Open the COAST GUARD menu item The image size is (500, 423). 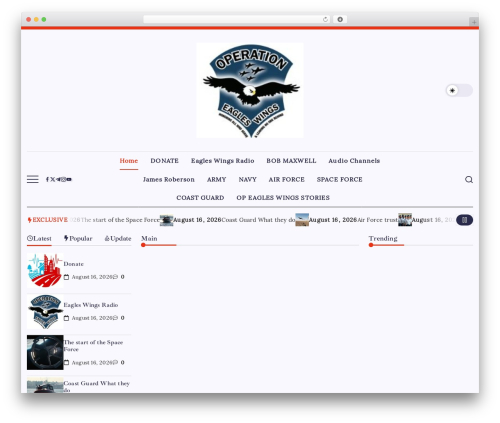(x=200, y=198)
